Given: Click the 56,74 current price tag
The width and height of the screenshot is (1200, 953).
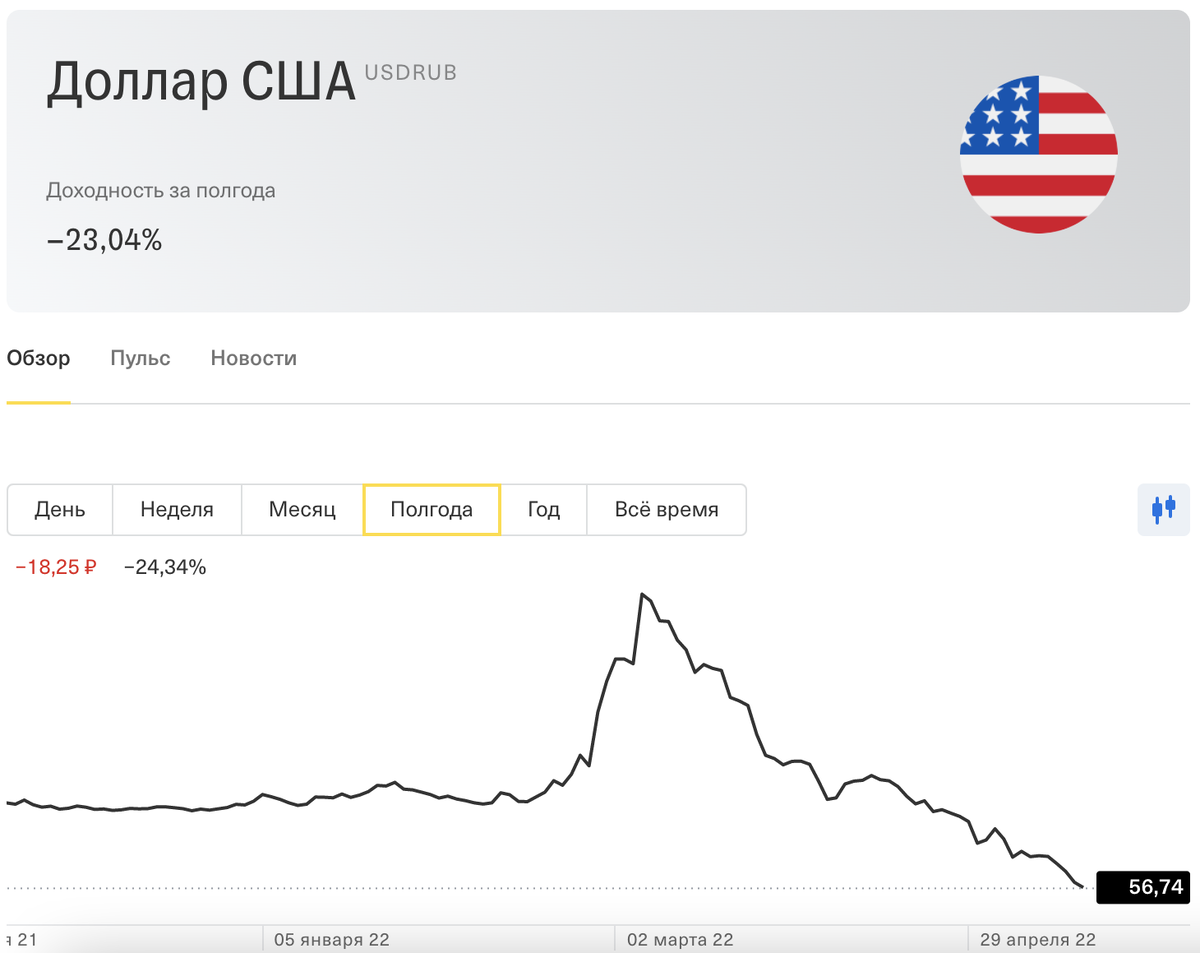Looking at the screenshot, I should pyautogui.click(x=1143, y=887).
